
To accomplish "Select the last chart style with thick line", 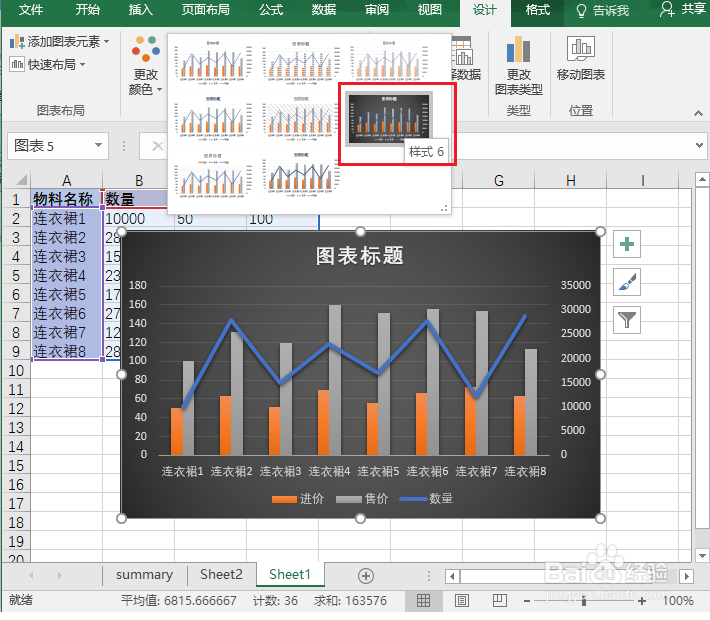I will 301,175.
